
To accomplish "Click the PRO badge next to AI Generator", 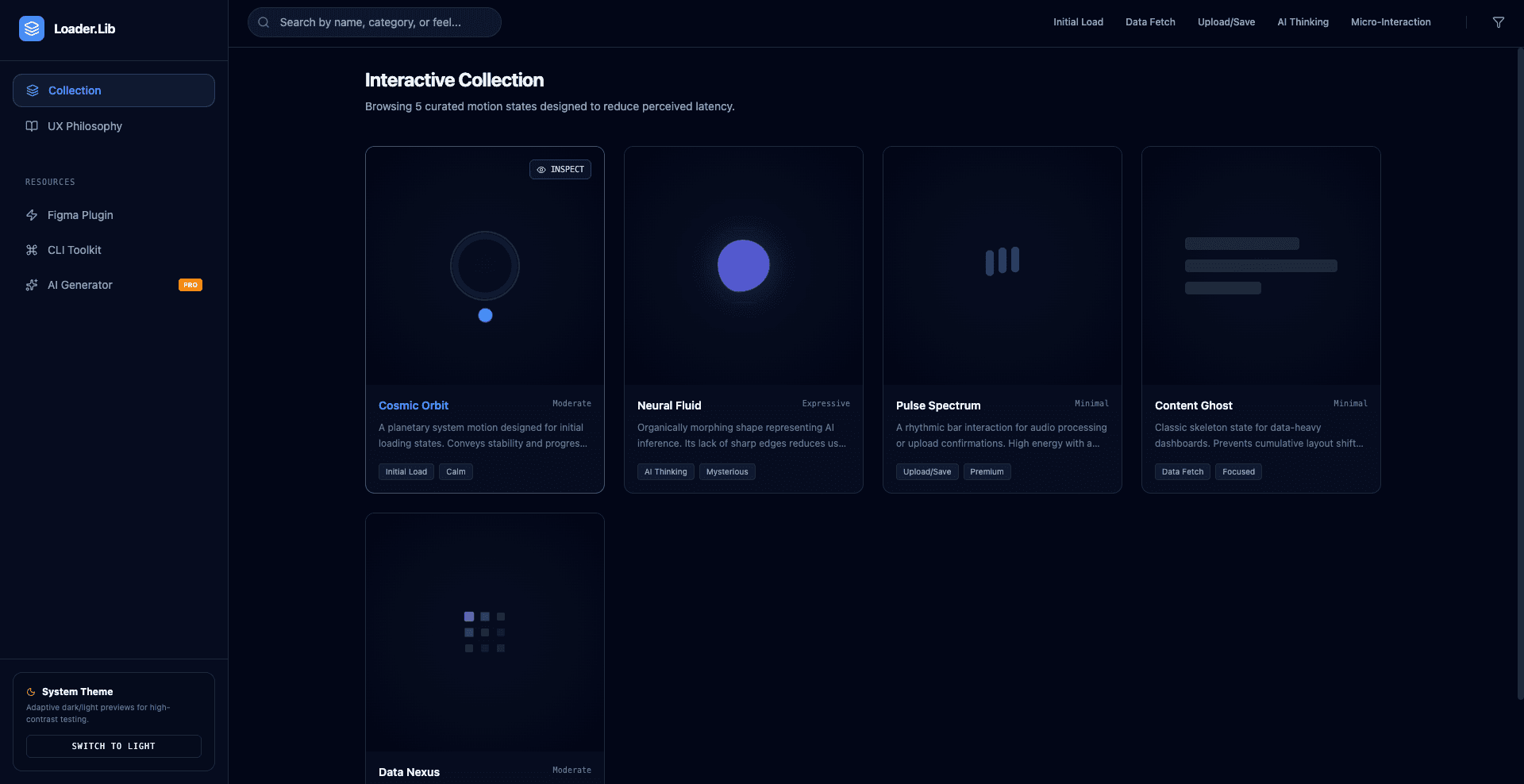I will [x=190, y=285].
